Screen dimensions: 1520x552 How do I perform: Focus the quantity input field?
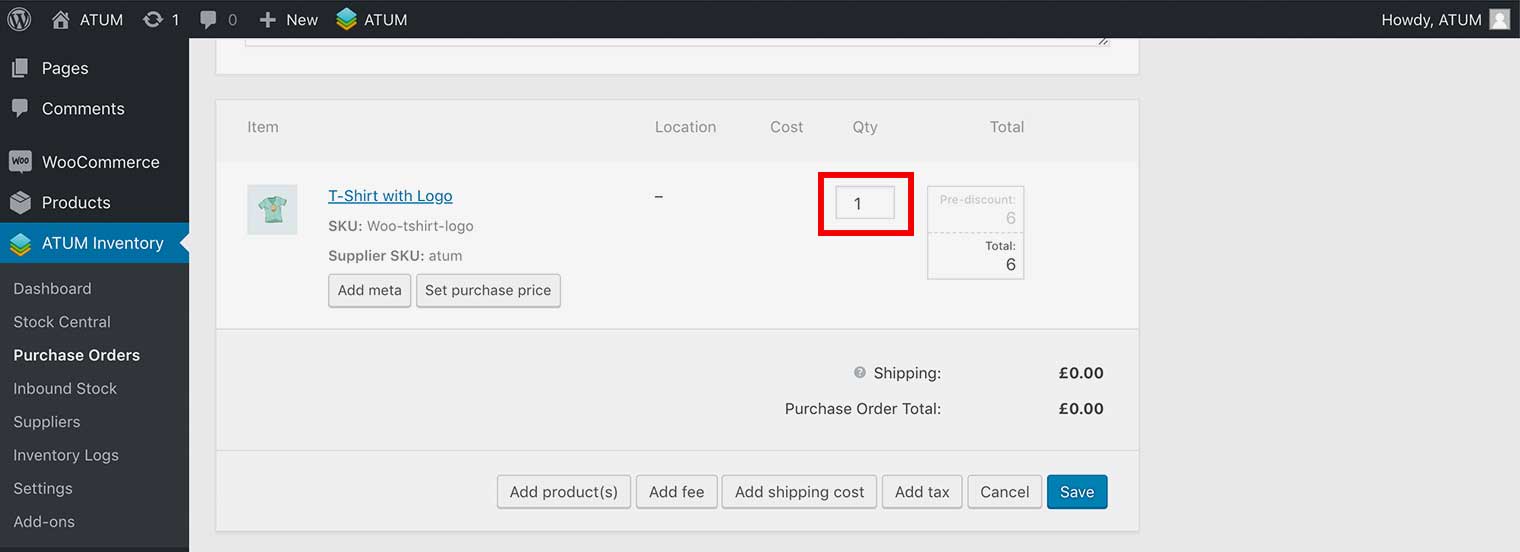coord(864,203)
